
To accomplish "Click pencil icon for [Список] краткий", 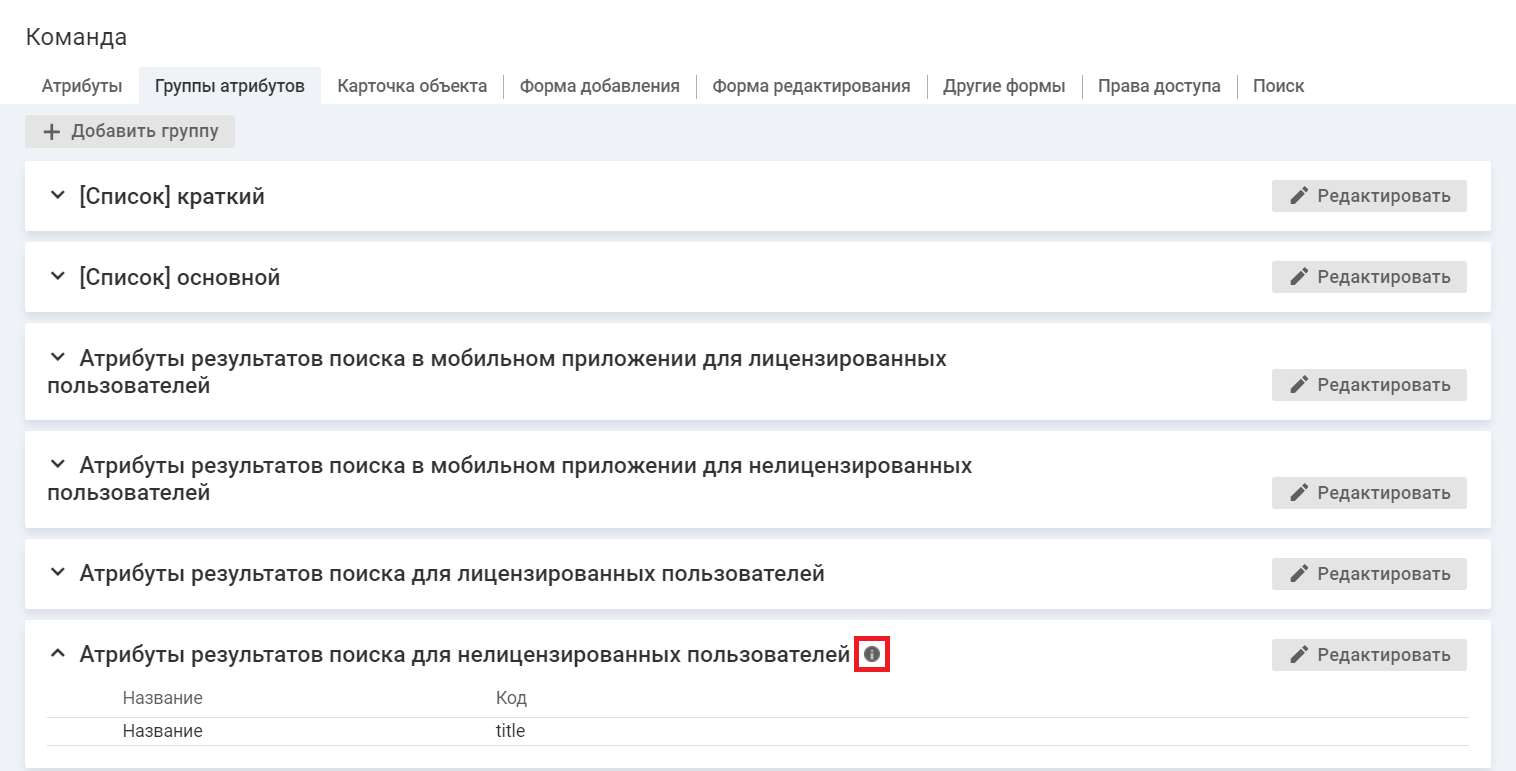I will (1299, 196).
